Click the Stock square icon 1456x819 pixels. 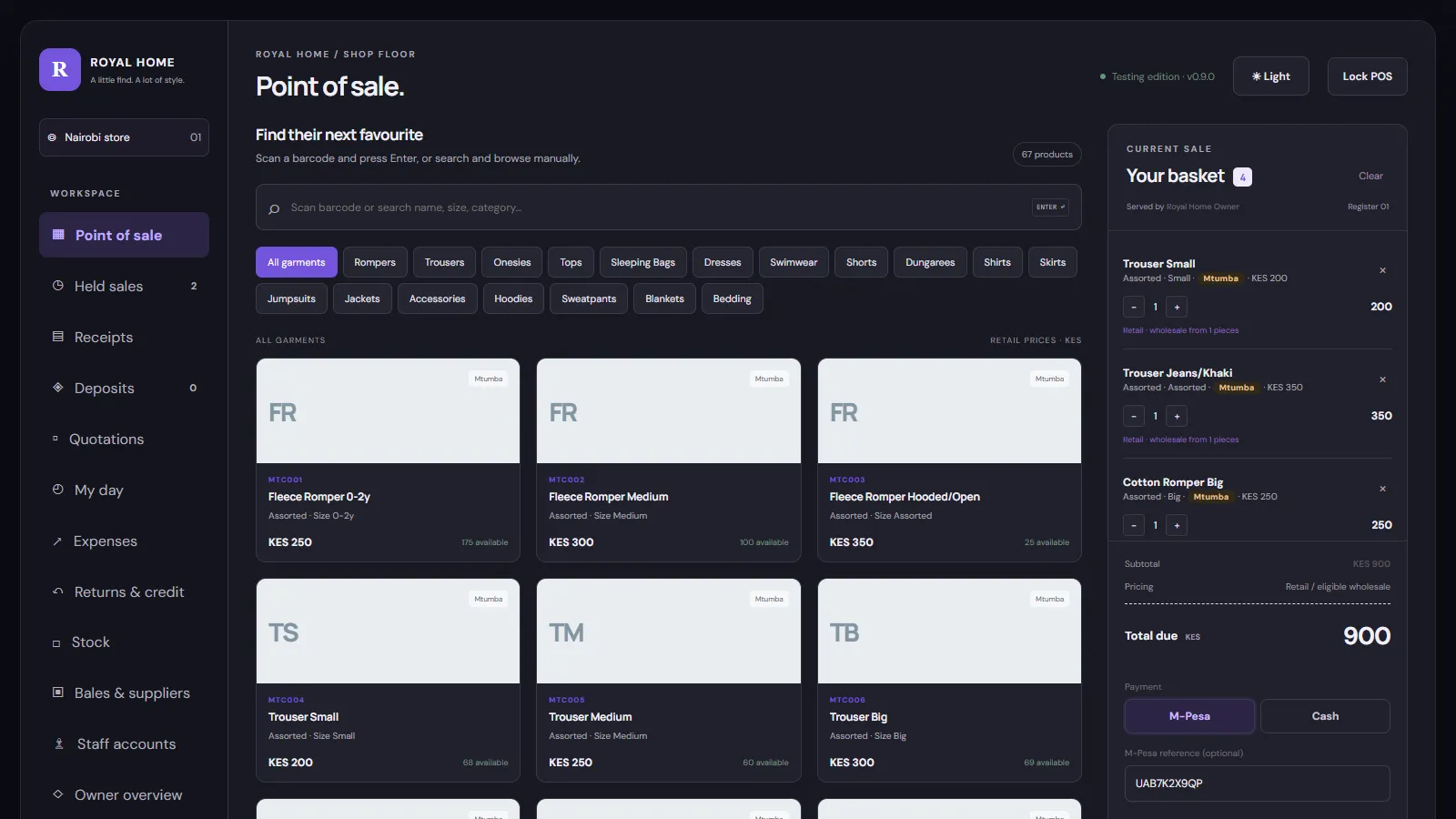click(x=56, y=643)
